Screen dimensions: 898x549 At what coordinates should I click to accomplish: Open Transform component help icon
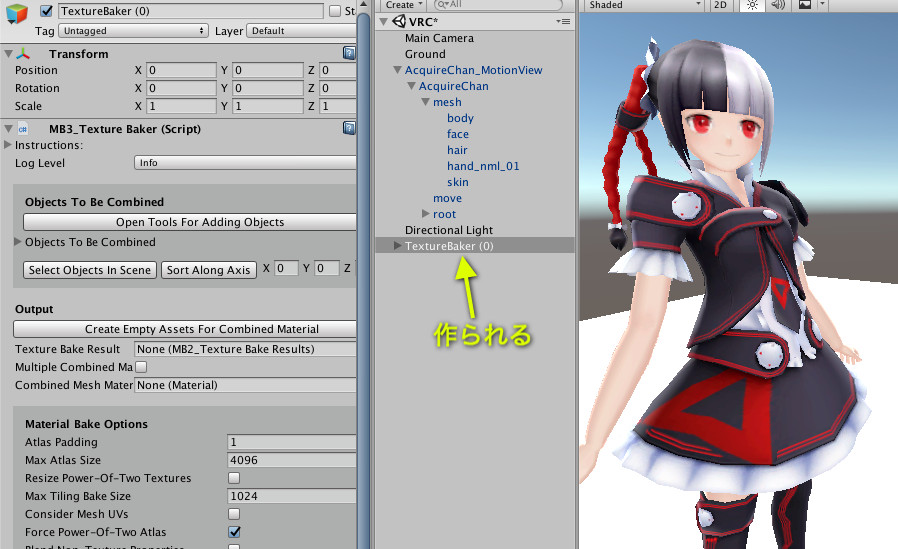[x=349, y=53]
